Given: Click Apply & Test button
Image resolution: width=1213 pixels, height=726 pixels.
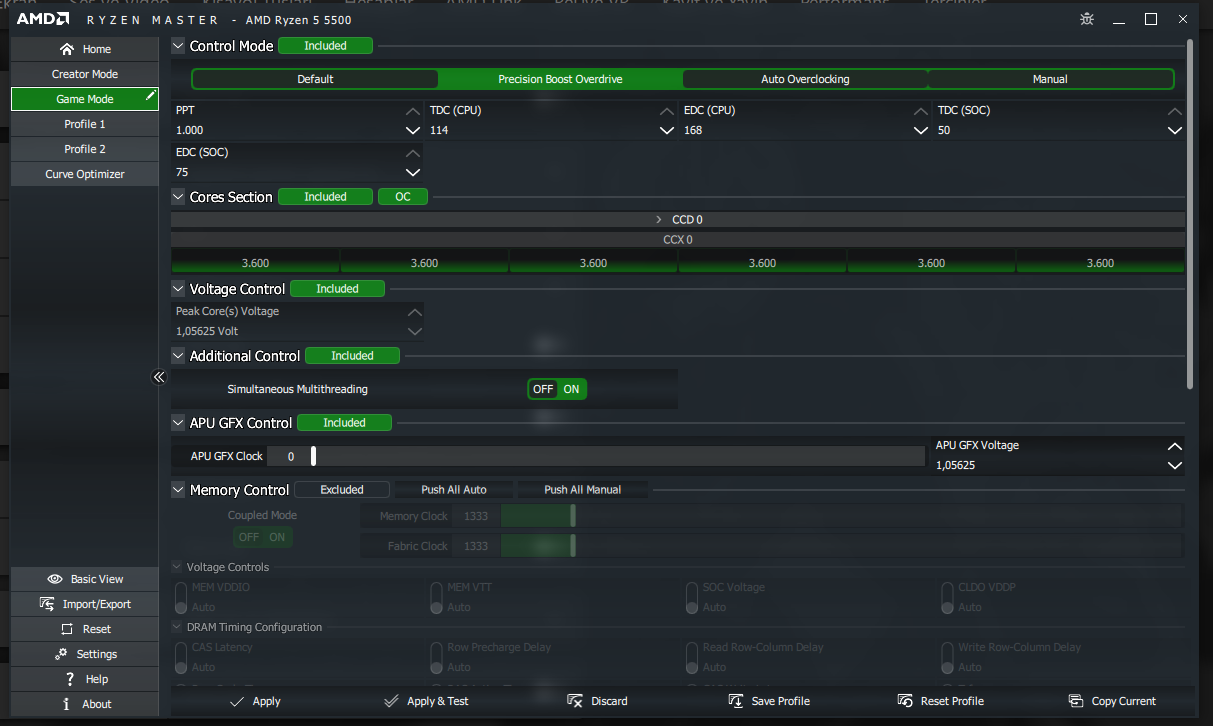Looking at the screenshot, I should (x=426, y=701).
